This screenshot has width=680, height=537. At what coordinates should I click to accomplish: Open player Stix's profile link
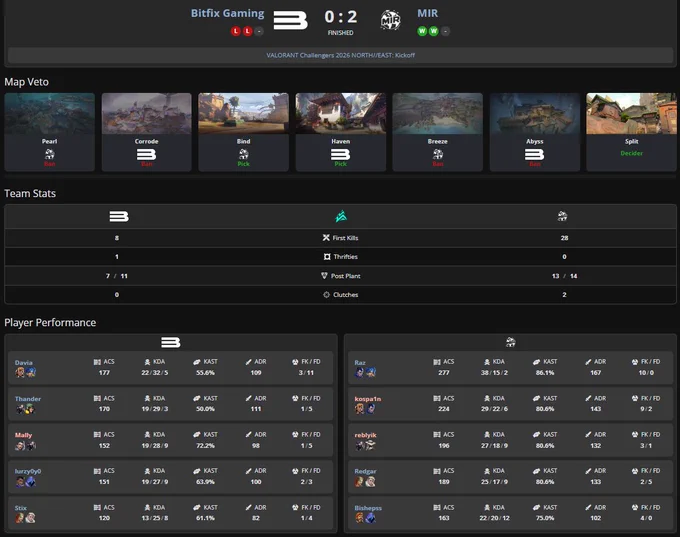click(21, 508)
